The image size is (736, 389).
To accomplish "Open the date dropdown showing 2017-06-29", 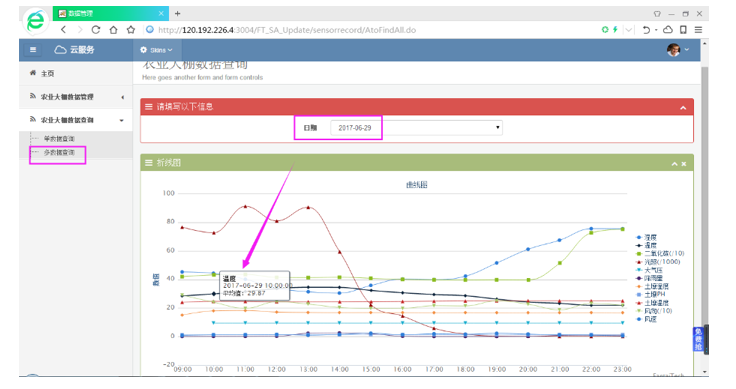I will click(x=416, y=128).
